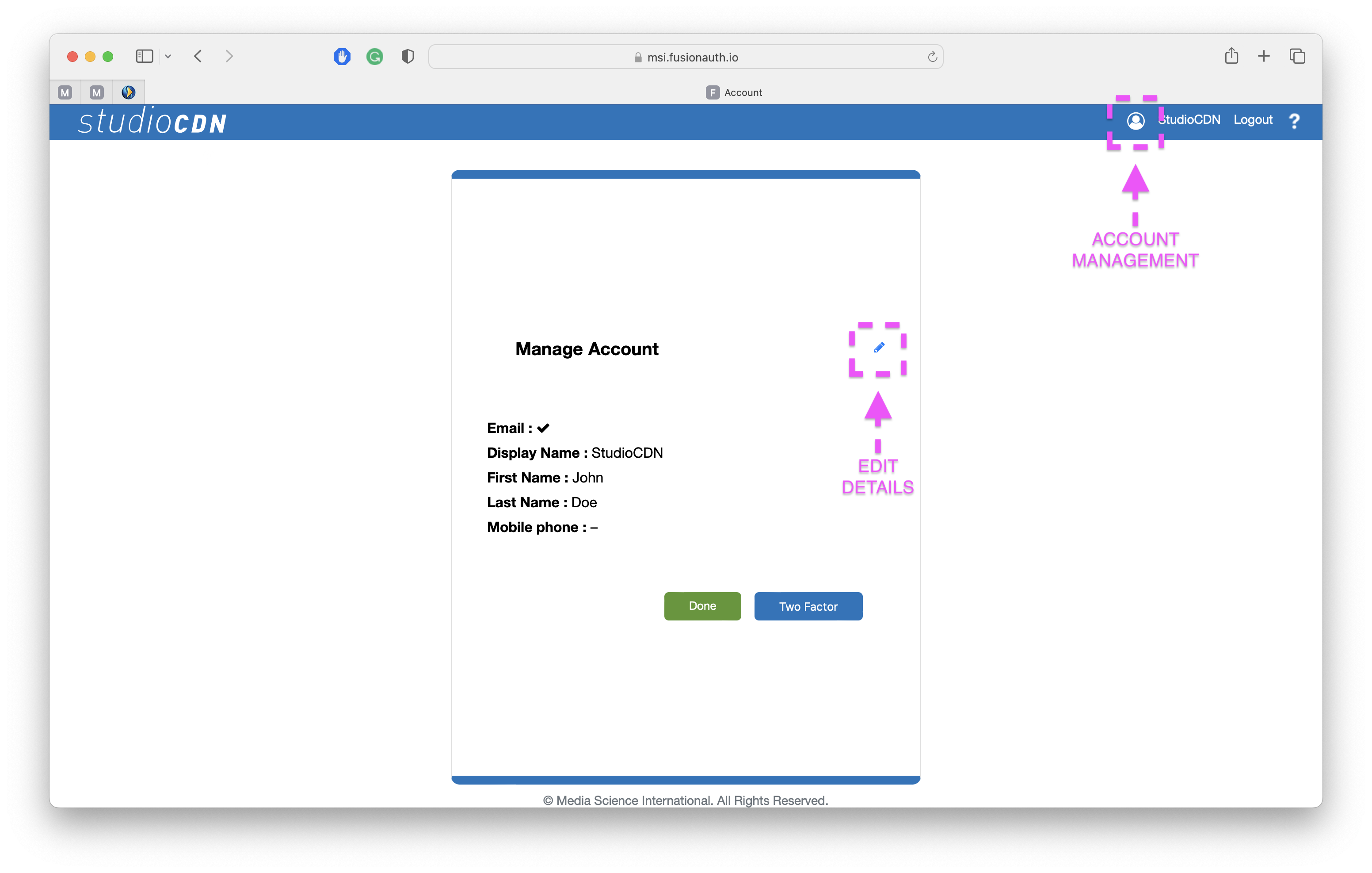This screenshot has height=873, width=1372.
Task: Click the Mobile phone field text
Action: coord(542,527)
